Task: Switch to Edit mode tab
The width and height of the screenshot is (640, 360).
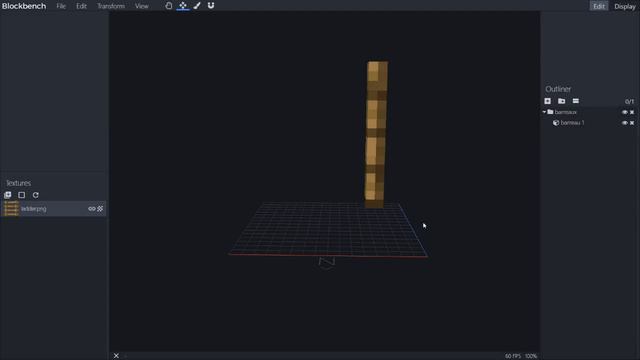Action: 599,6
